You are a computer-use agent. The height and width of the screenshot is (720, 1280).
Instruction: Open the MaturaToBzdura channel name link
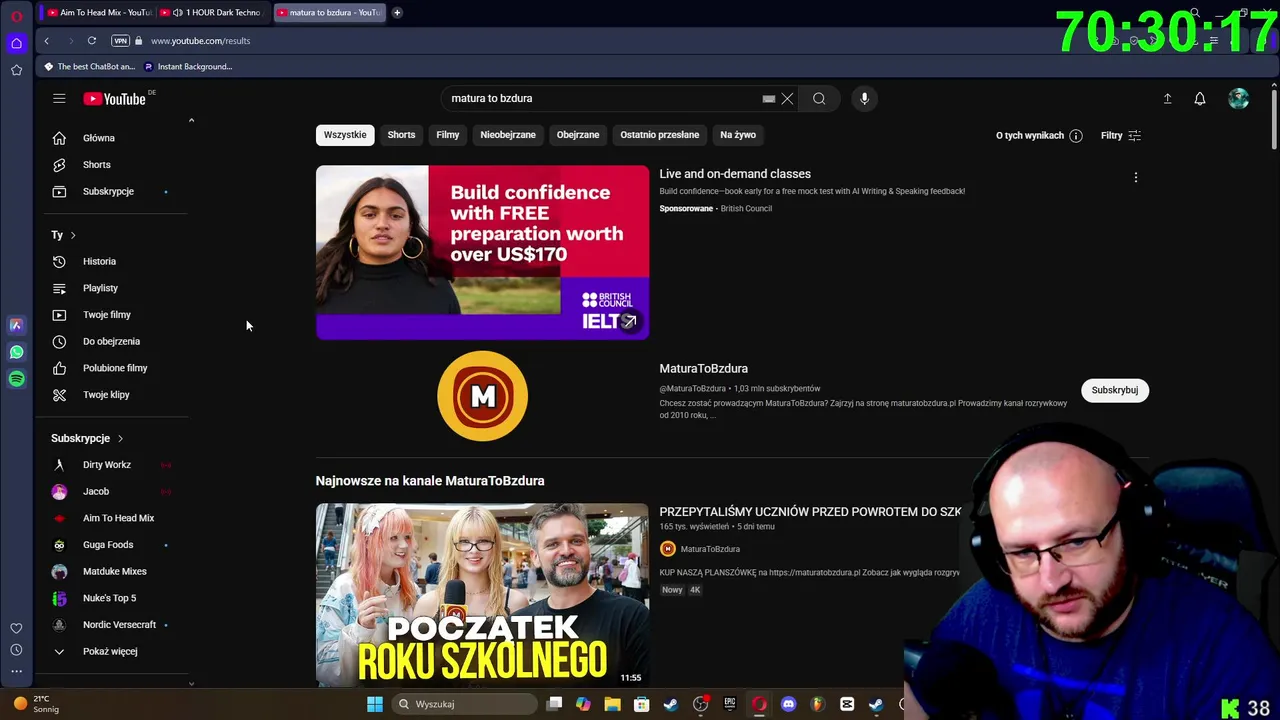(x=703, y=368)
